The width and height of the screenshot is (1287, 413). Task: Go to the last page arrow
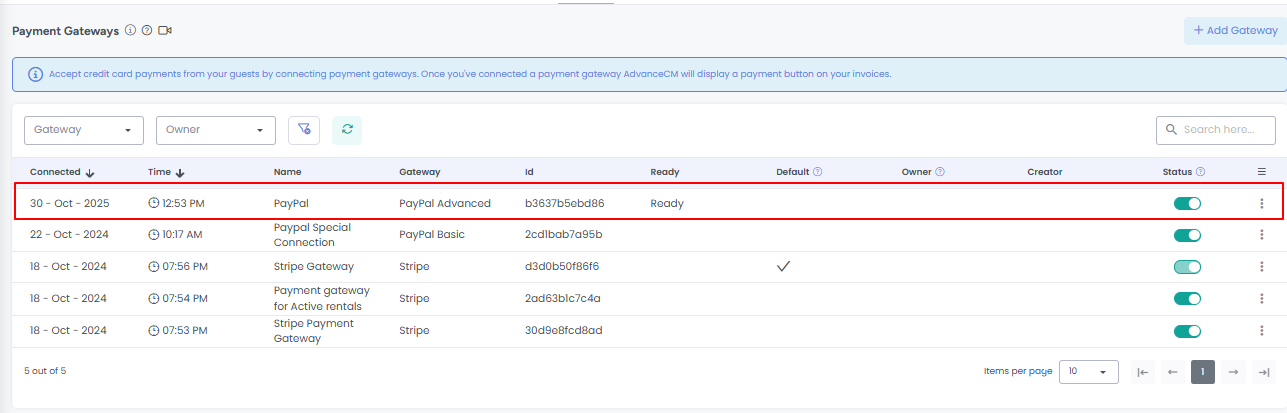(x=1263, y=371)
